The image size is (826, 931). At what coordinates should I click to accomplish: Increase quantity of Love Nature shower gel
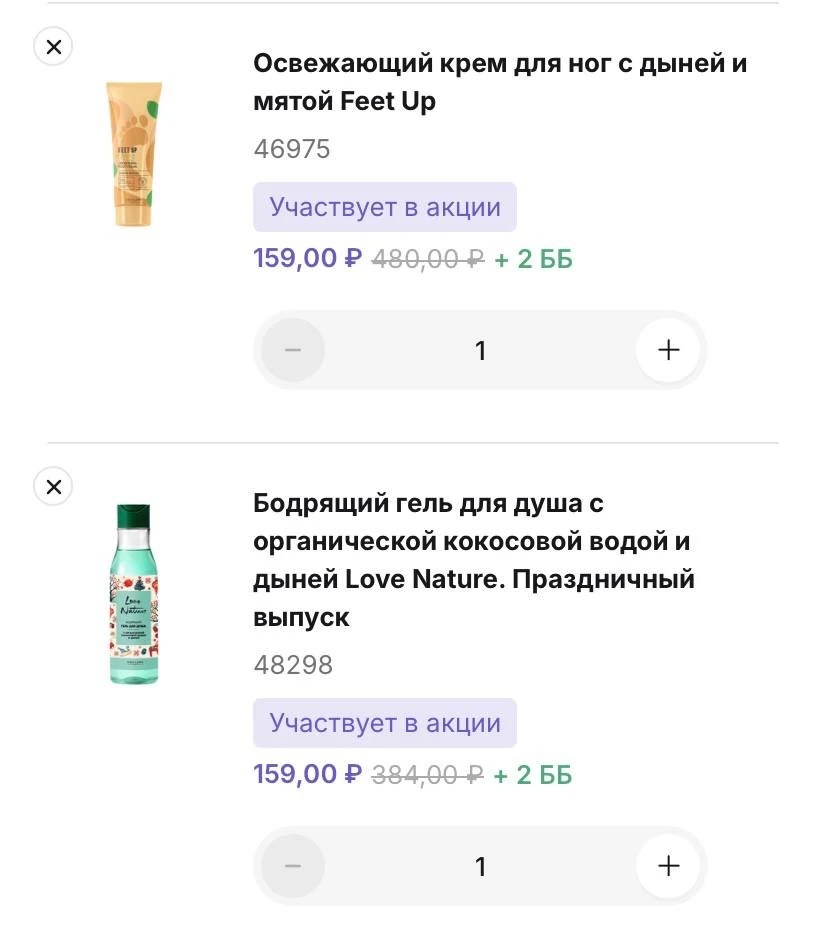point(668,866)
